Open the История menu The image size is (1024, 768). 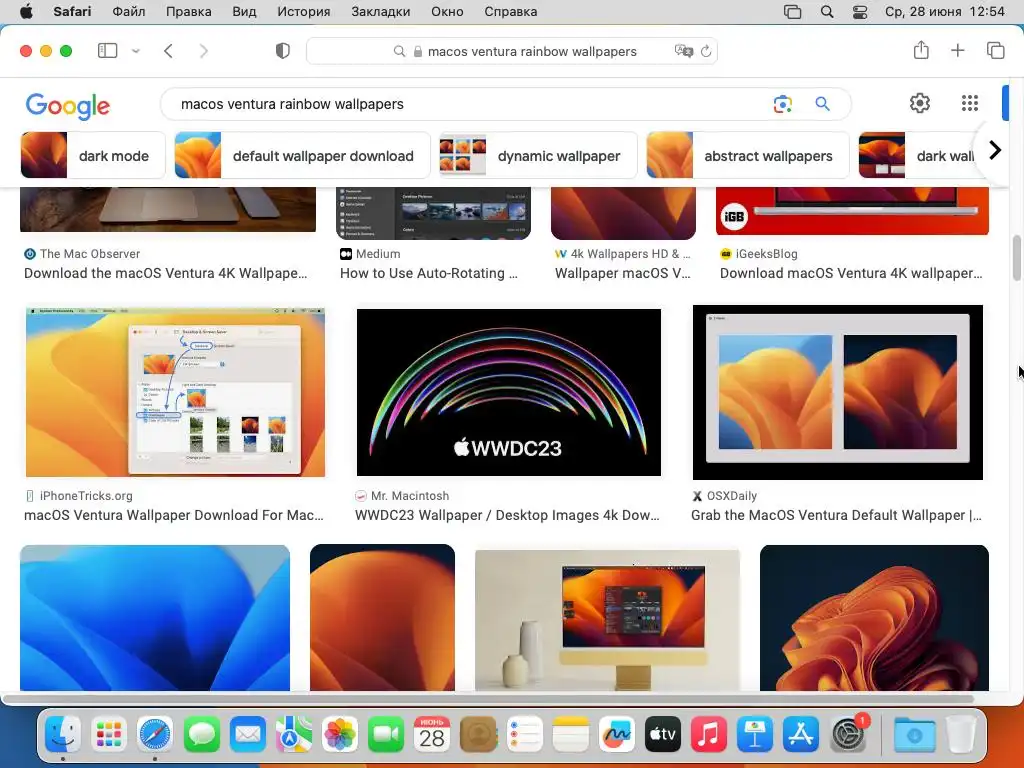point(304,12)
